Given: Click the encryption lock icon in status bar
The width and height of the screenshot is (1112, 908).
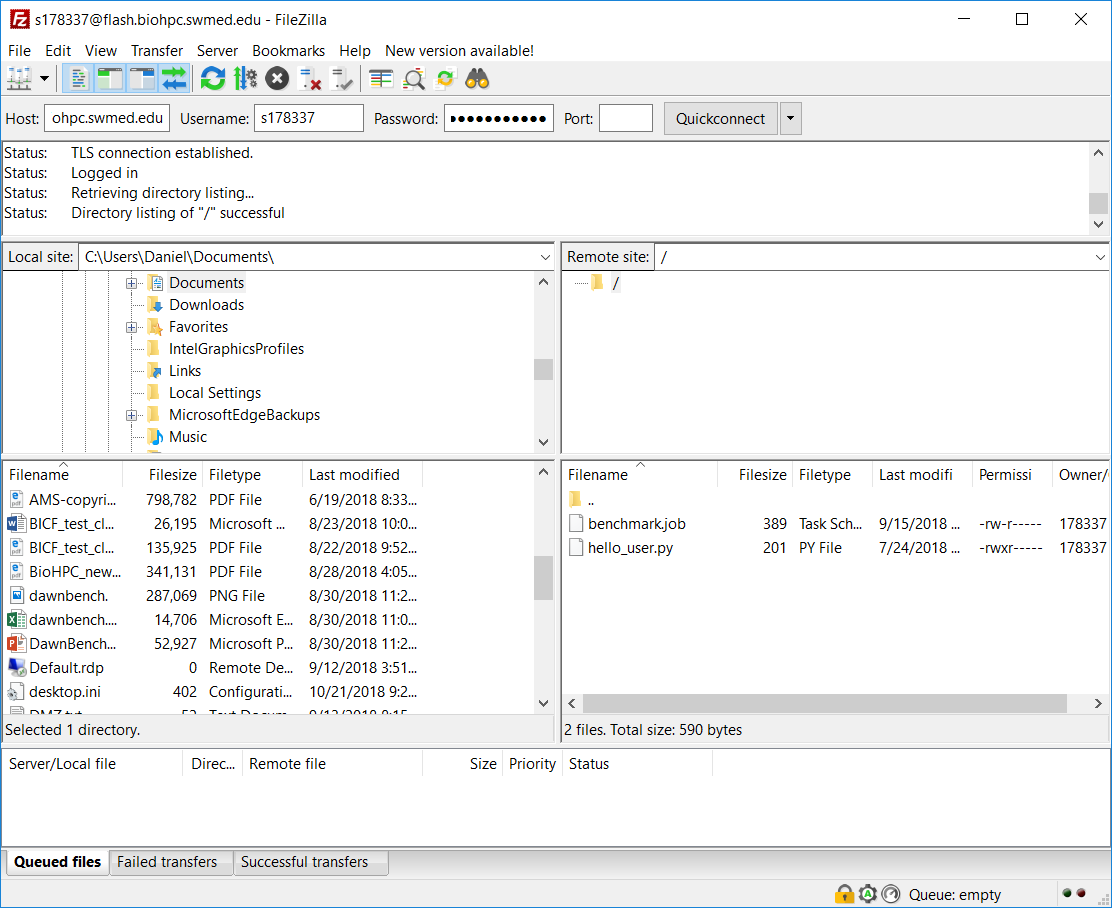Looking at the screenshot, I should pyautogui.click(x=844, y=894).
